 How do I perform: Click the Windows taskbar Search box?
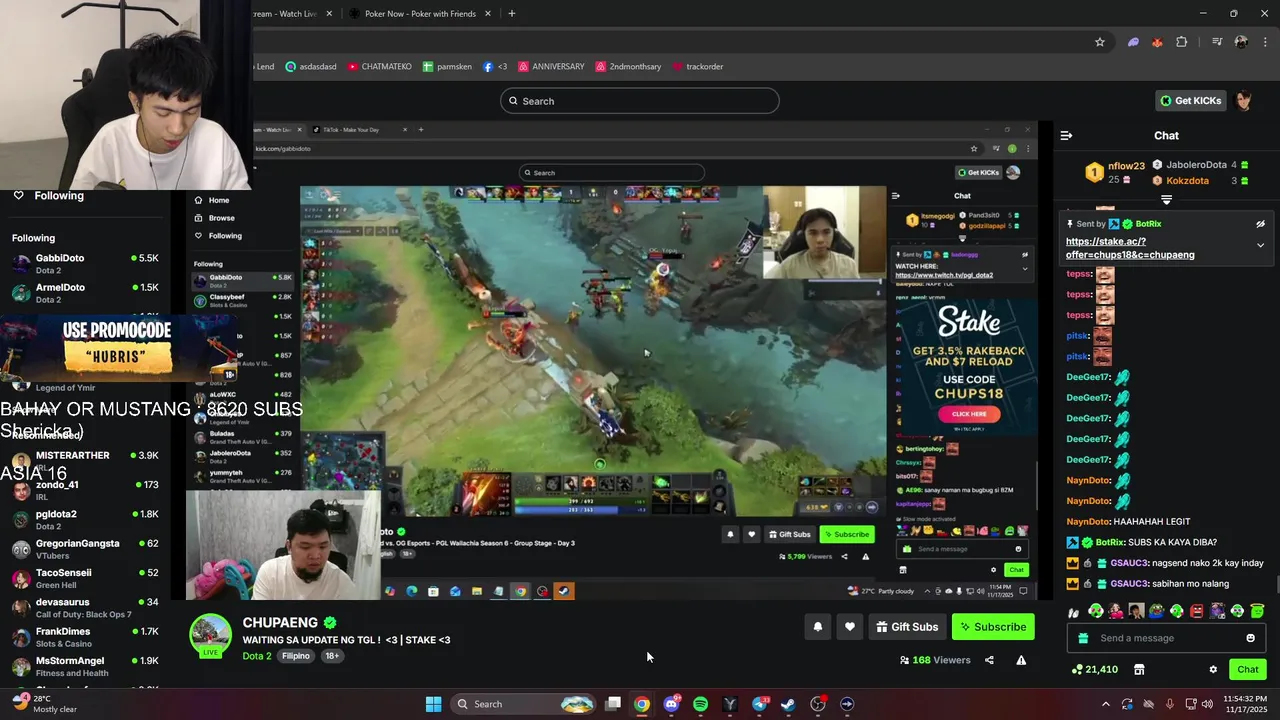(525, 704)
